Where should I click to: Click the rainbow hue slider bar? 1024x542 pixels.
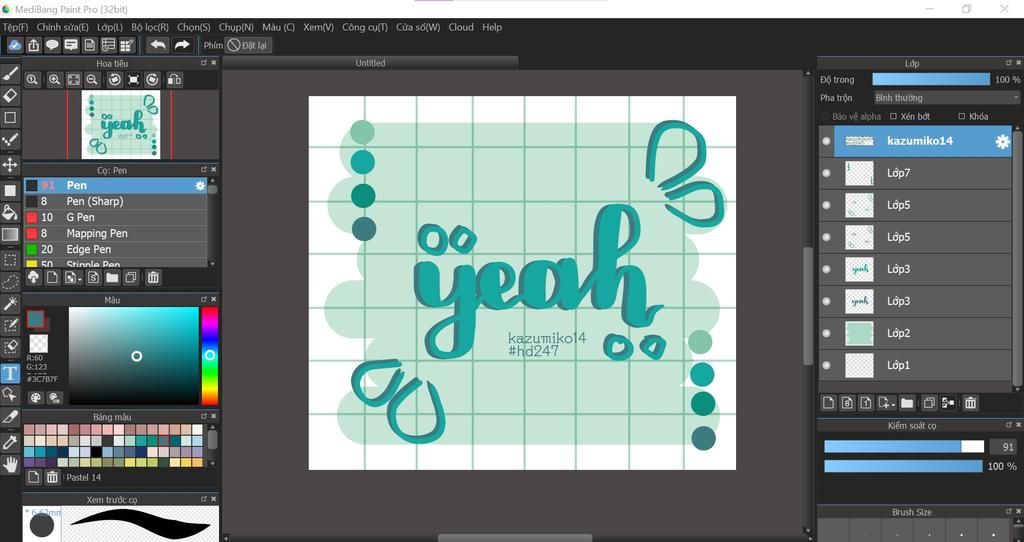[x=210, y=356]
